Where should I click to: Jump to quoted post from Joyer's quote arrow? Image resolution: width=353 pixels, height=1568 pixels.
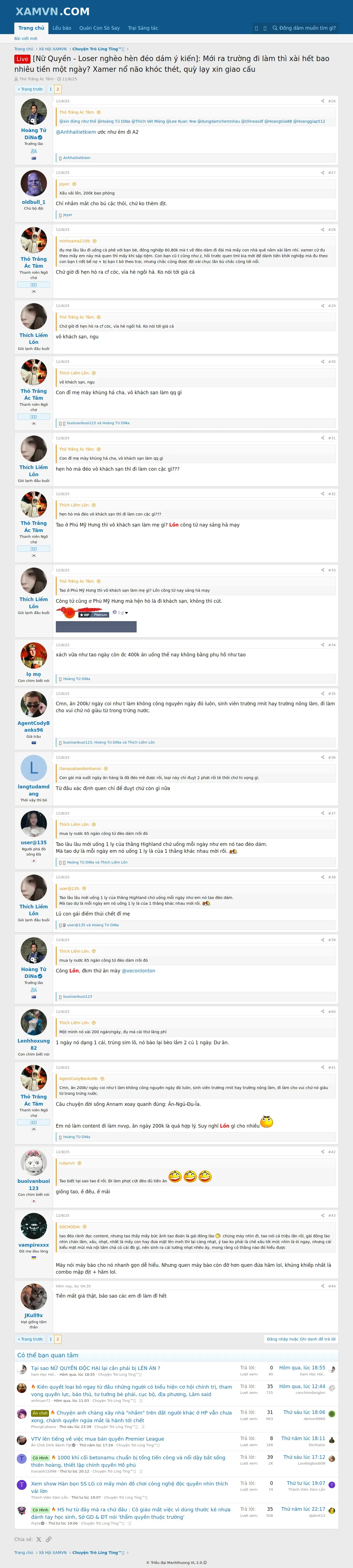tap(74, 184)
